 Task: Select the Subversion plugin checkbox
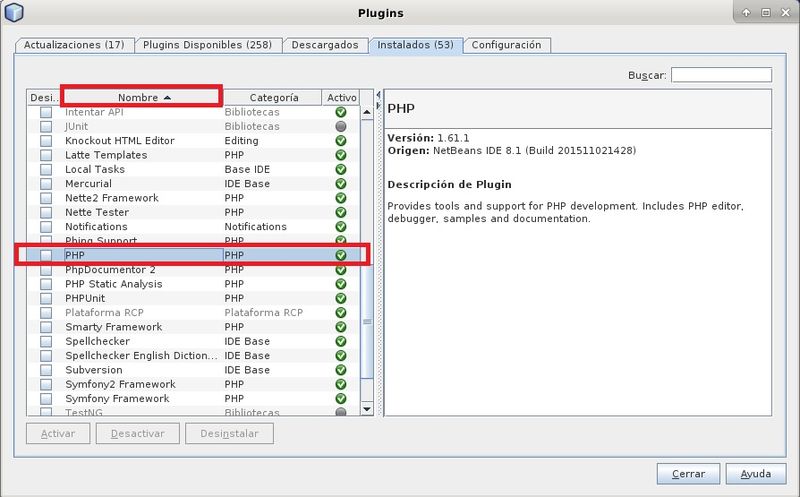[x=46, y=370]
